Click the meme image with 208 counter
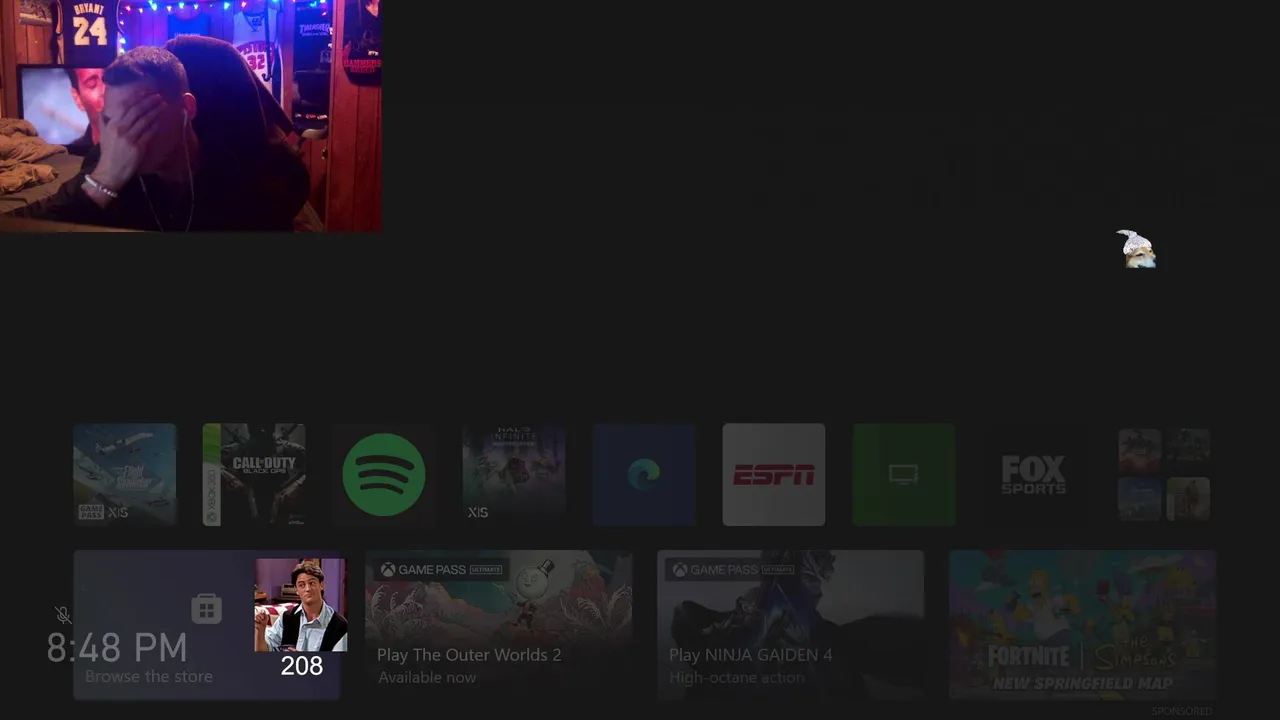The width and height of the screenshot is (1280, 720). [x=301, y=606]
